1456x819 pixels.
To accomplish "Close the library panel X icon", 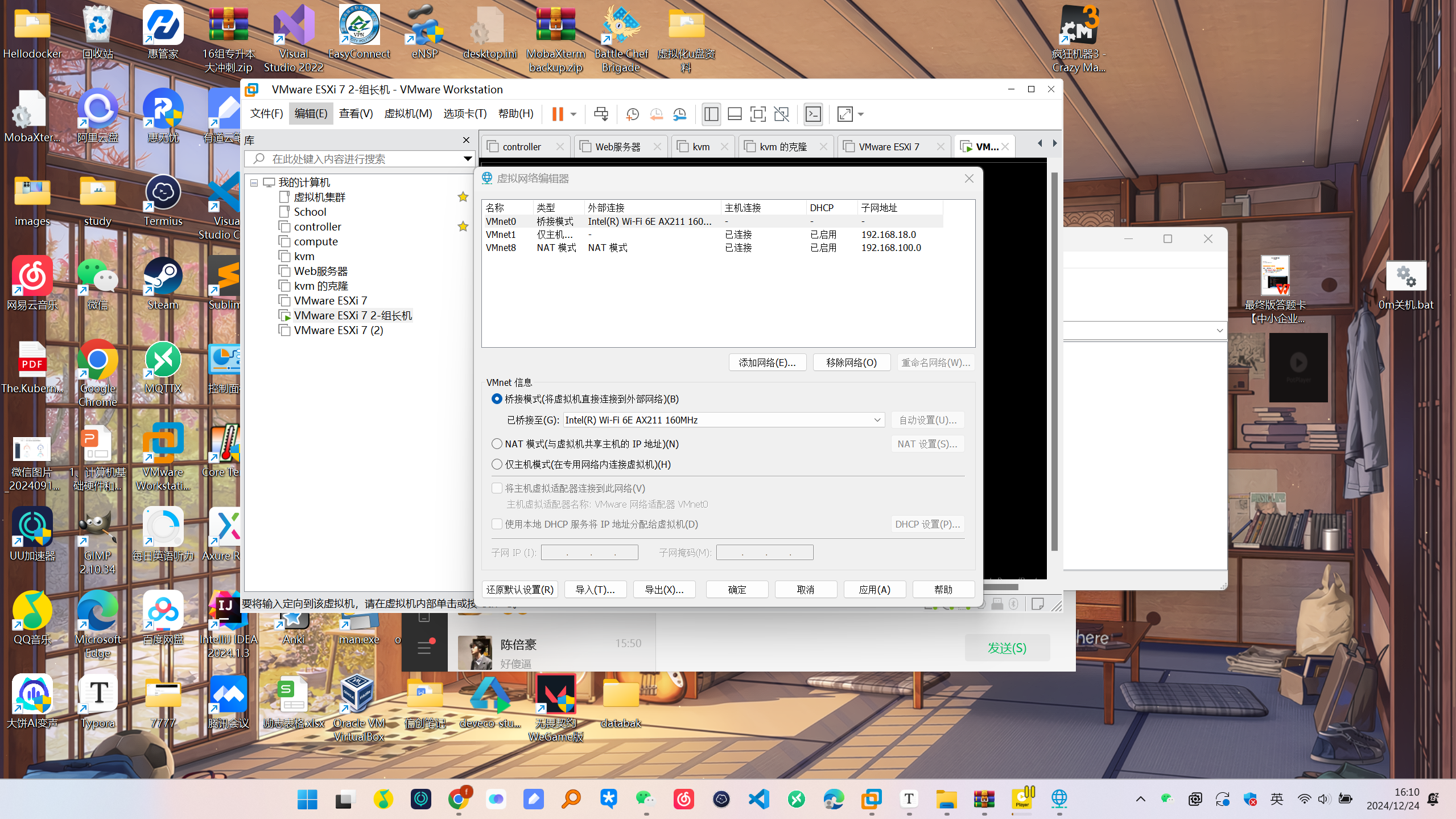I will [x=466, y=140].
